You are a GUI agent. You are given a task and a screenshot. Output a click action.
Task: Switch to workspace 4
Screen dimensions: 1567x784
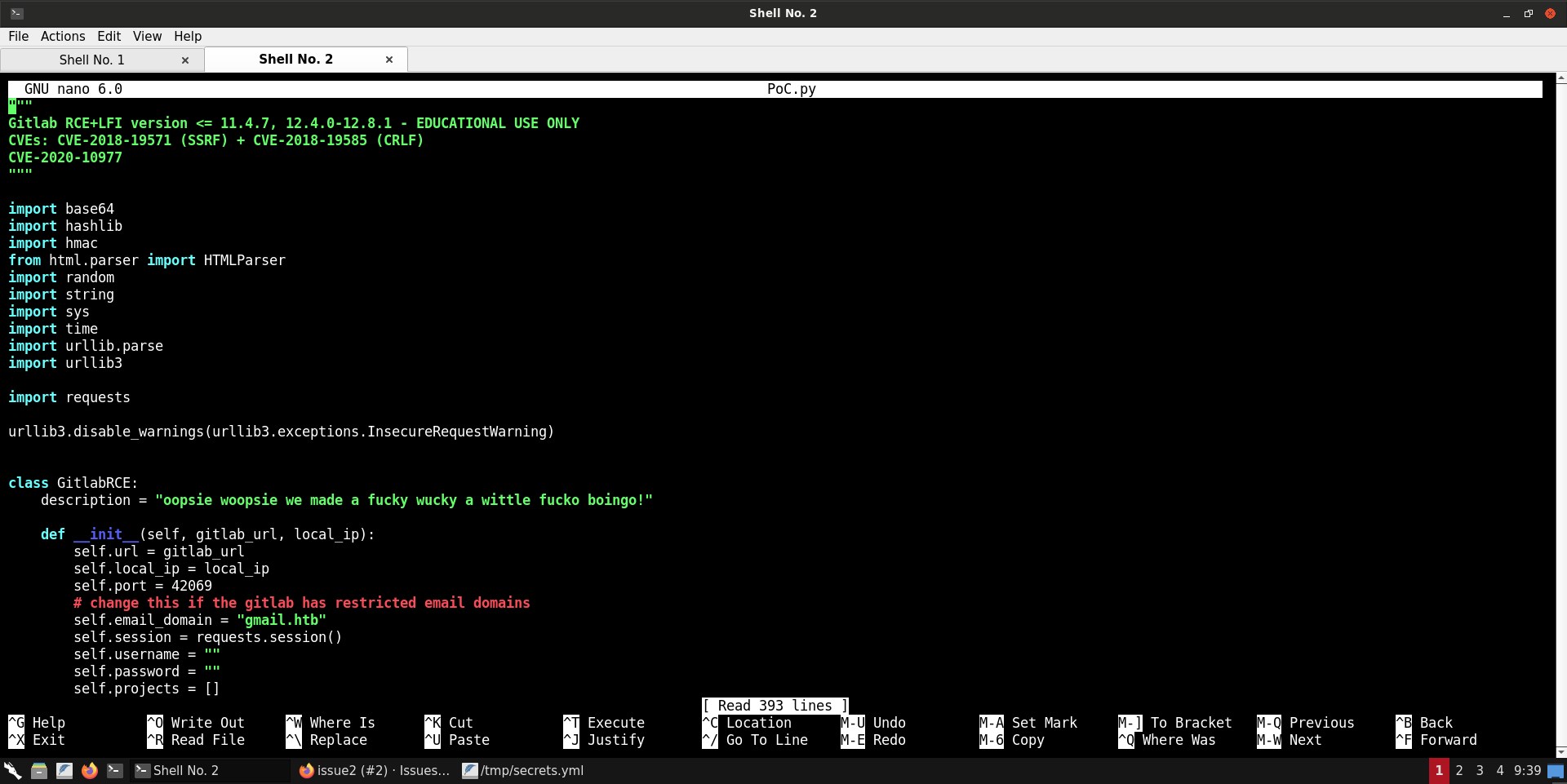[1500, 770]
